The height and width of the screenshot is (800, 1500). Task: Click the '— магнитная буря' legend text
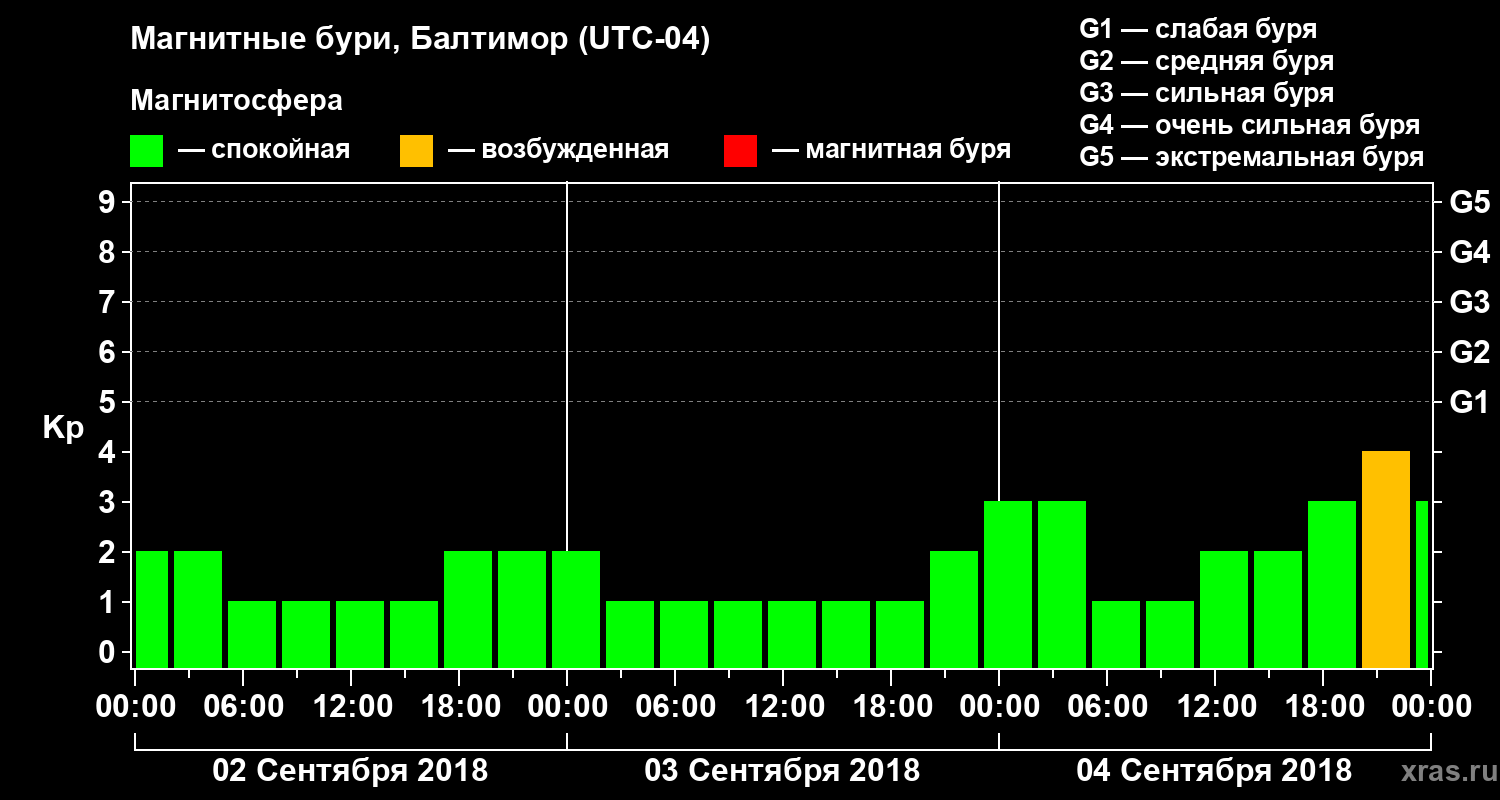pyautogui.click(x=892, y=151)
